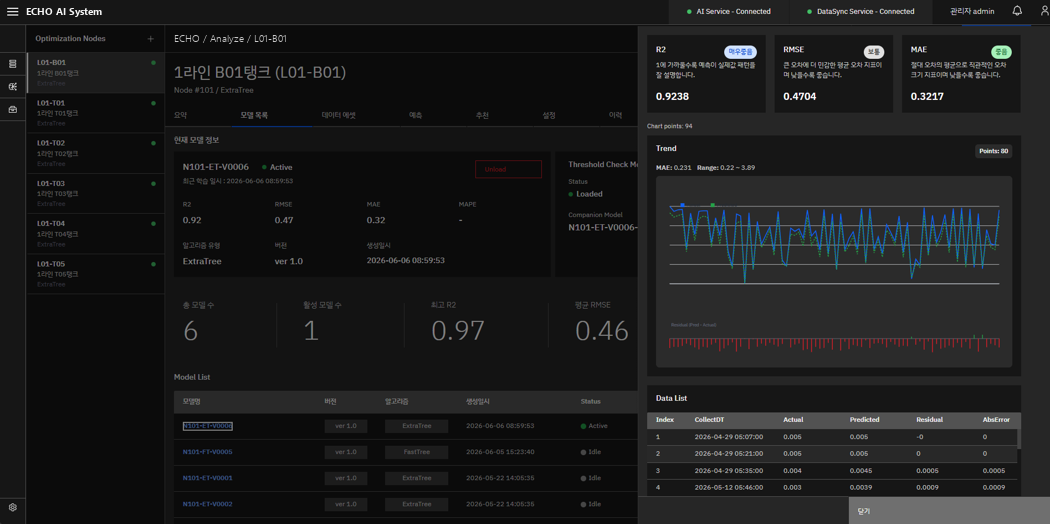Click the 매우좋음 badge on R2 card

pyautogui.click(x=741, y=52)
